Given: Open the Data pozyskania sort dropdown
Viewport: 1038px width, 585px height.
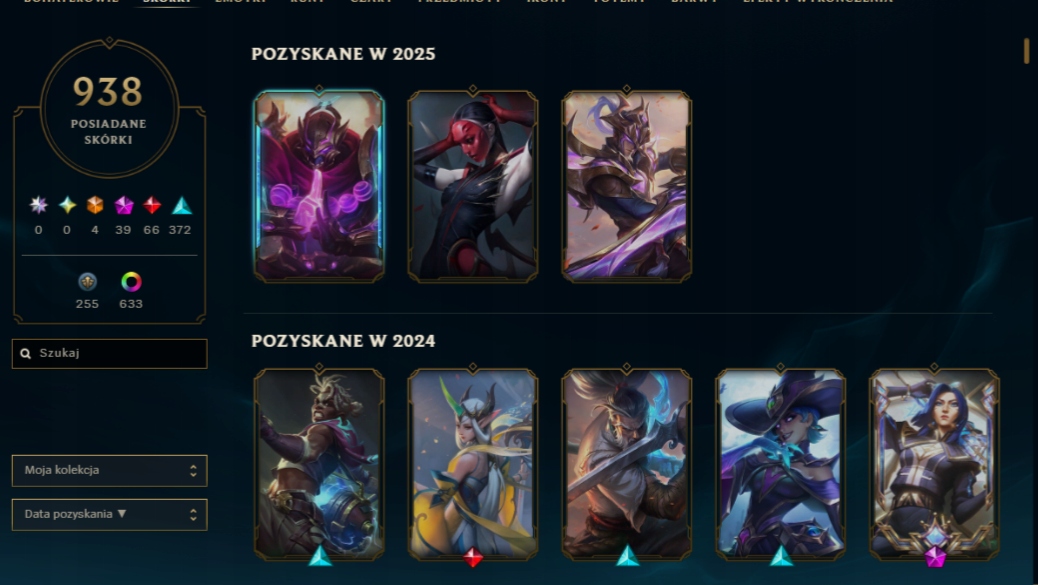Looking at the screenshot, I should 109,515.
